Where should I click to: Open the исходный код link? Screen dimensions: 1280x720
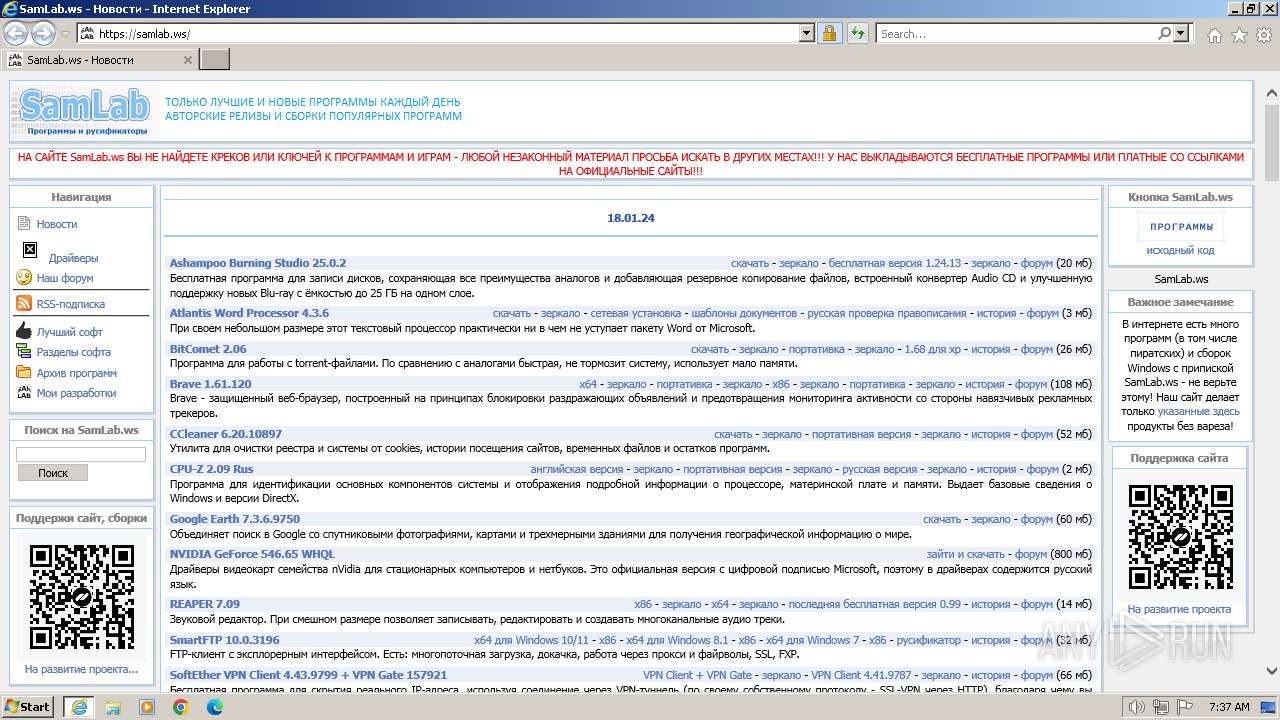pyautogui.click(x=1181, y=250)
